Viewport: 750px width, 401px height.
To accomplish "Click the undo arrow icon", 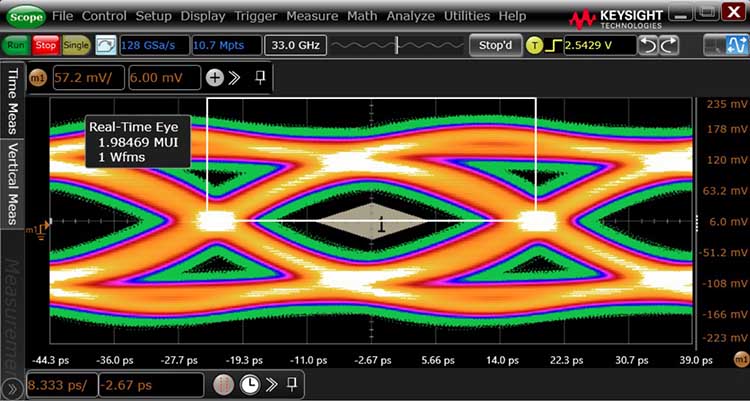I will (648, 45).
